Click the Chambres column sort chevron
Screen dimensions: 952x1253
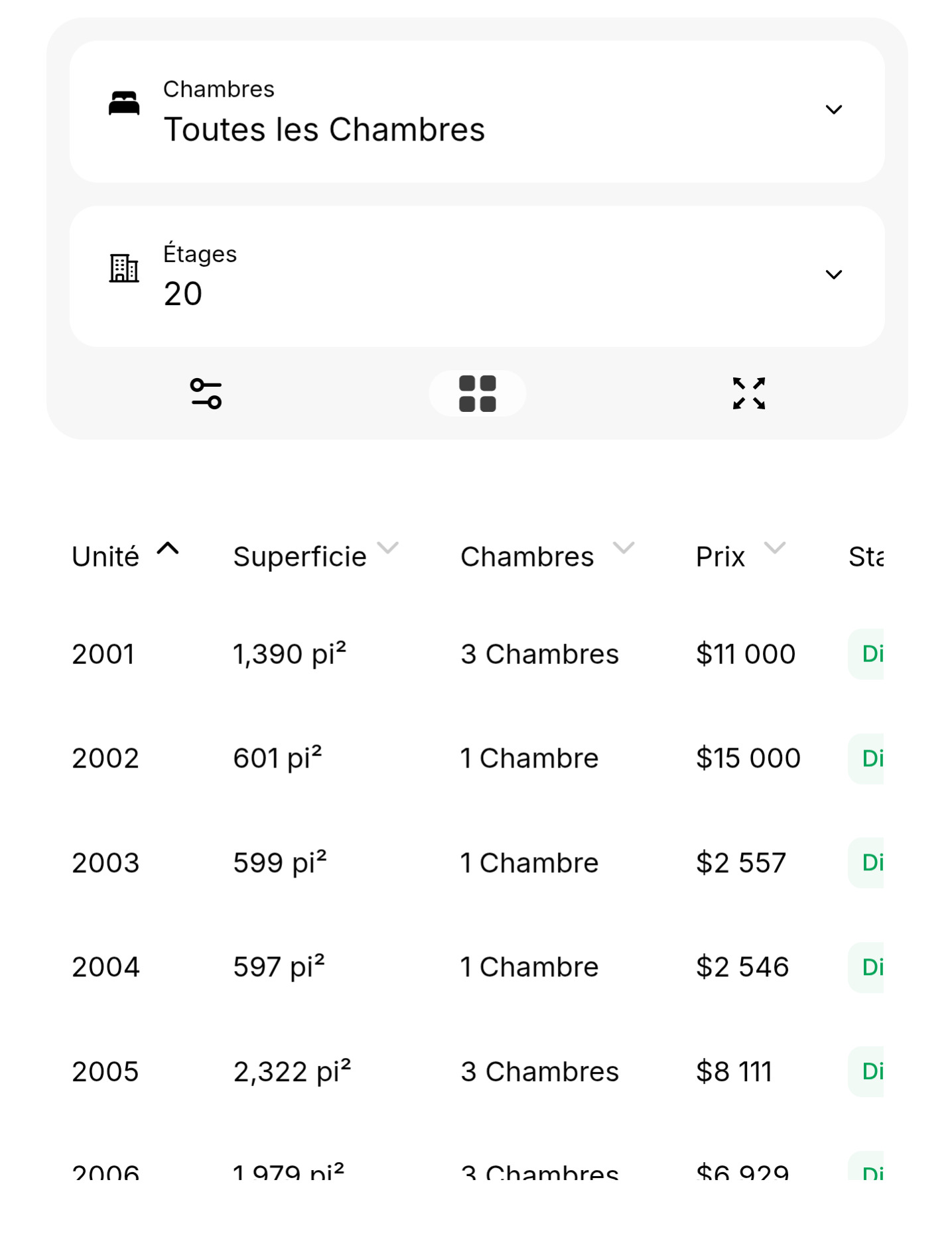click(624, 548)
